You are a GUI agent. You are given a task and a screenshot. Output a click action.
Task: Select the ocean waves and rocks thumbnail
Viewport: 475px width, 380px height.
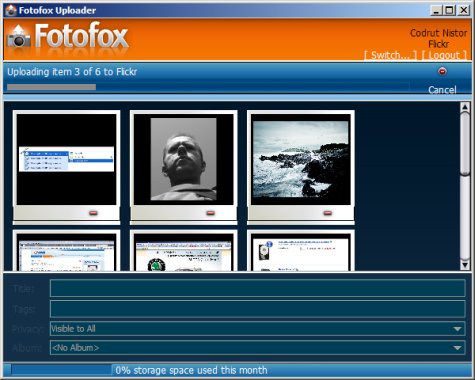click(301, 159)
